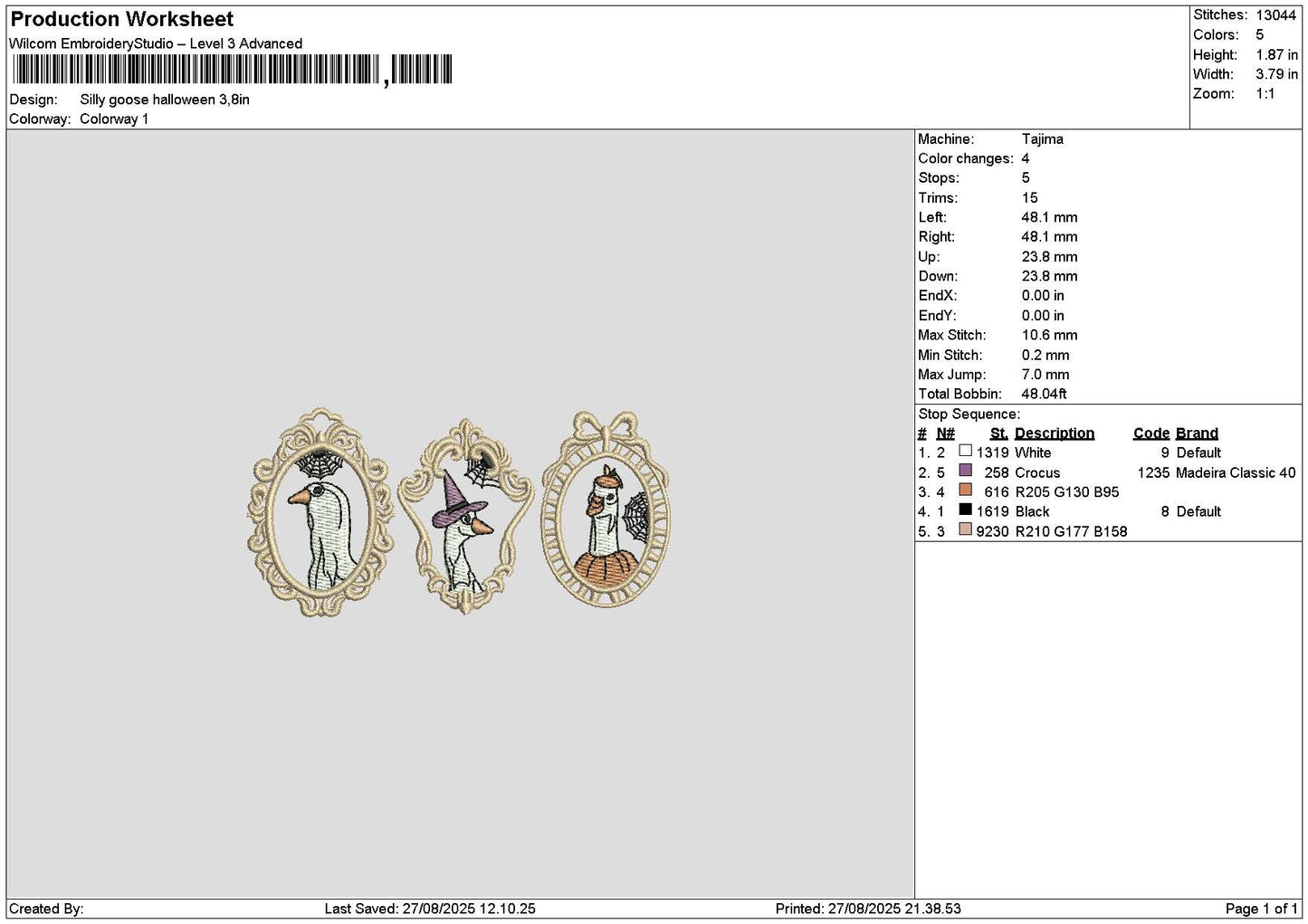
Task: Click 'Printed: 27/08/2025 21.38.53' footer
Action: pos(868,909)
